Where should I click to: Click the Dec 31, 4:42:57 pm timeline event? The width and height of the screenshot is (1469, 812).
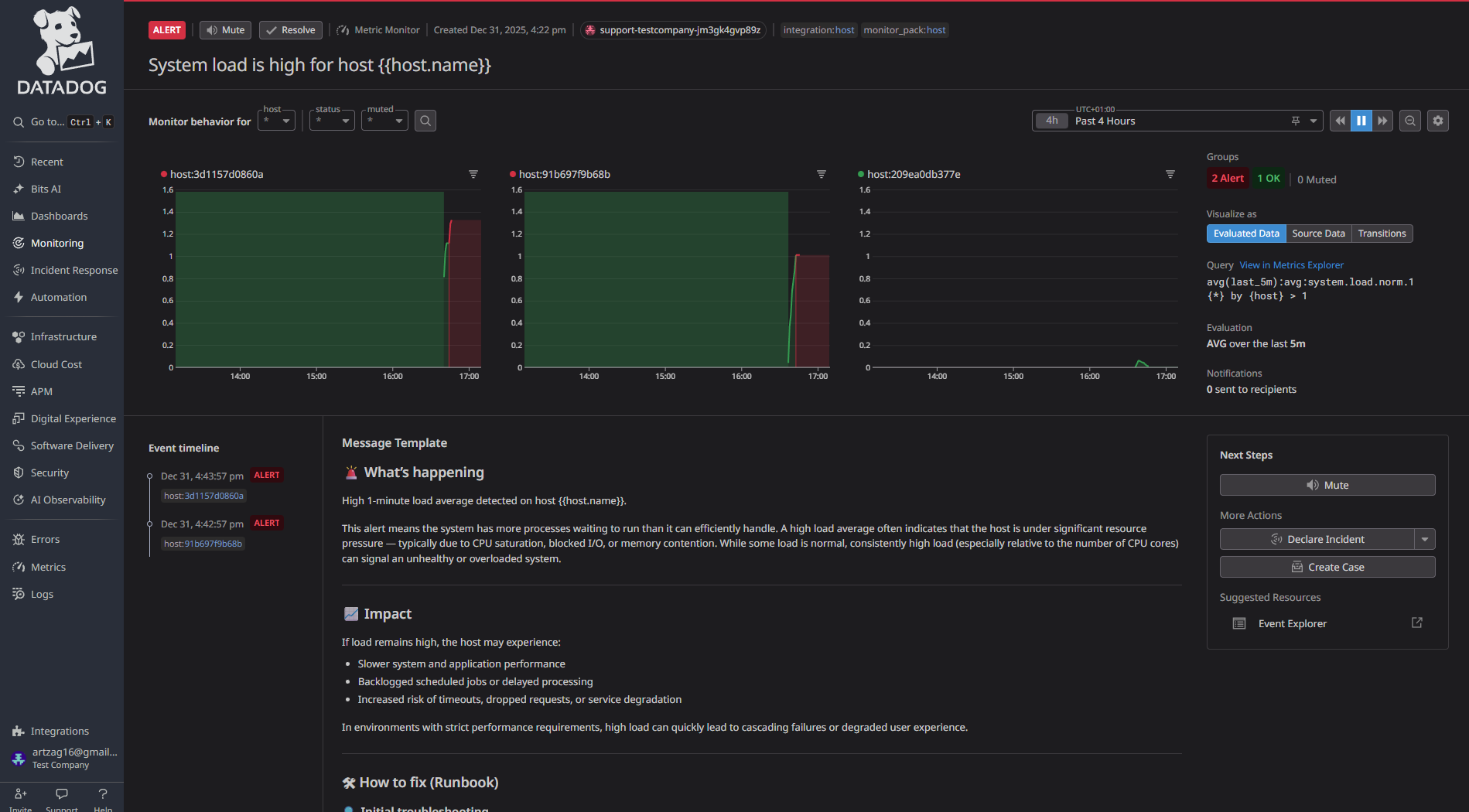[202, 524]
